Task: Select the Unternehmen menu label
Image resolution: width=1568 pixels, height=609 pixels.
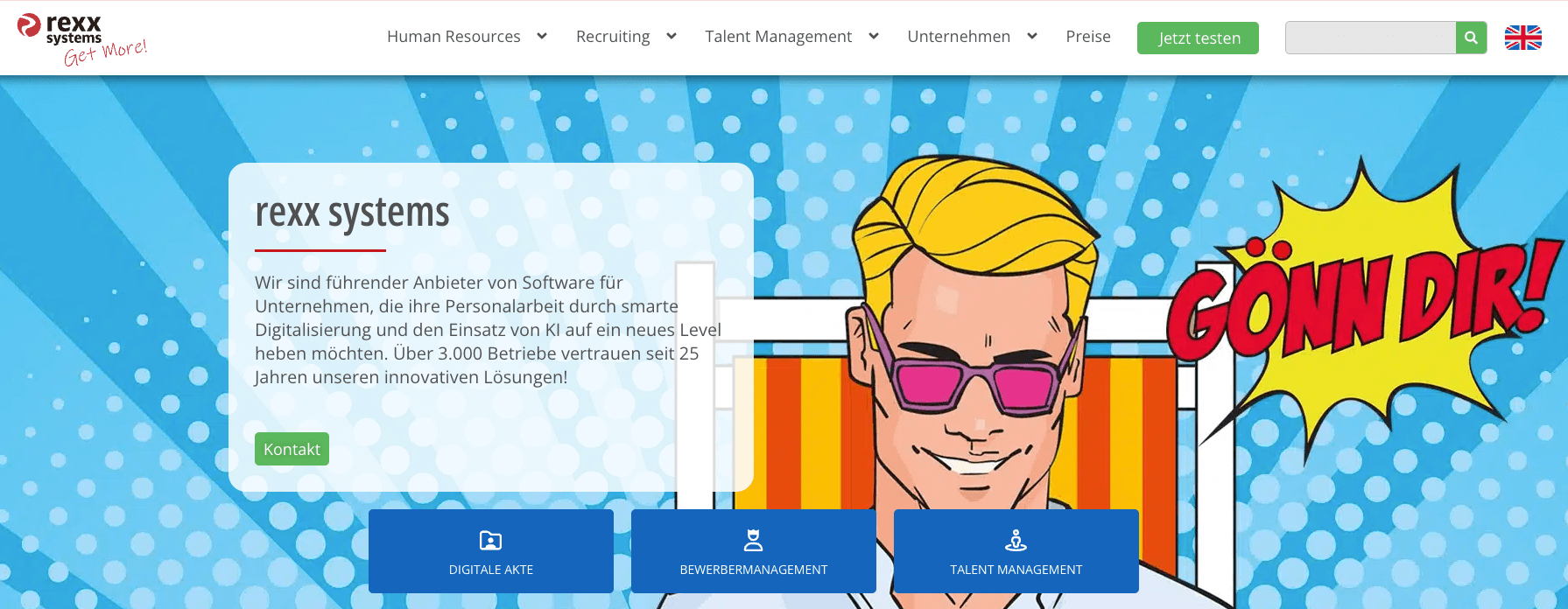Action: click(959, 37)
